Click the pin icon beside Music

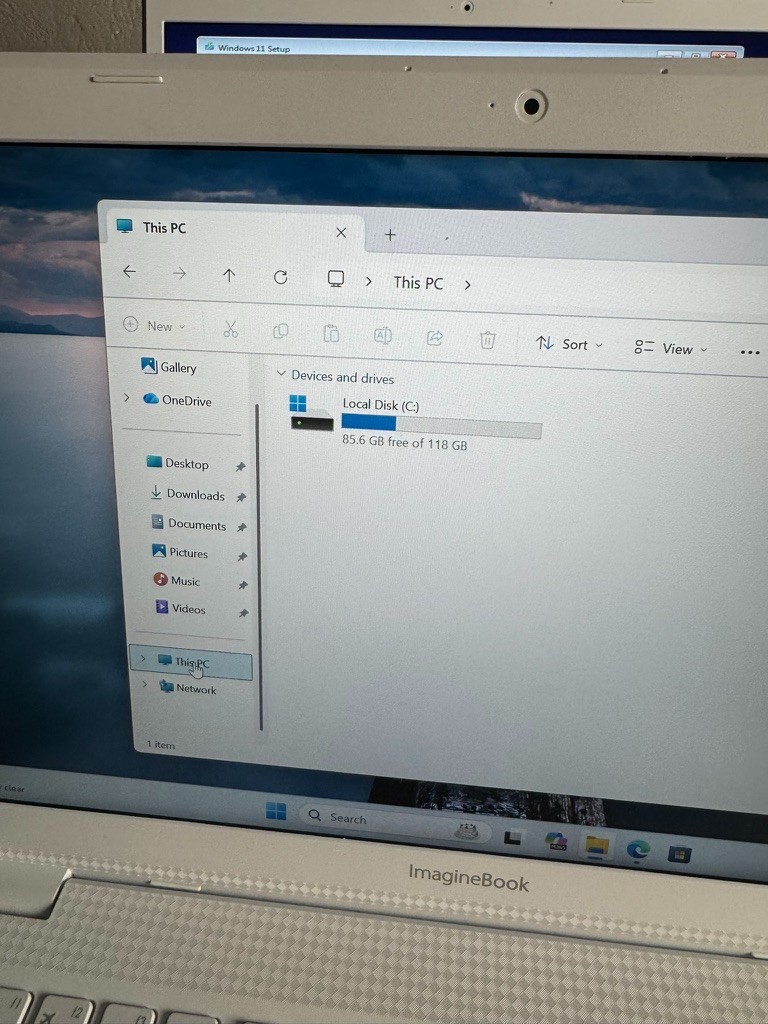pos(243,585)
